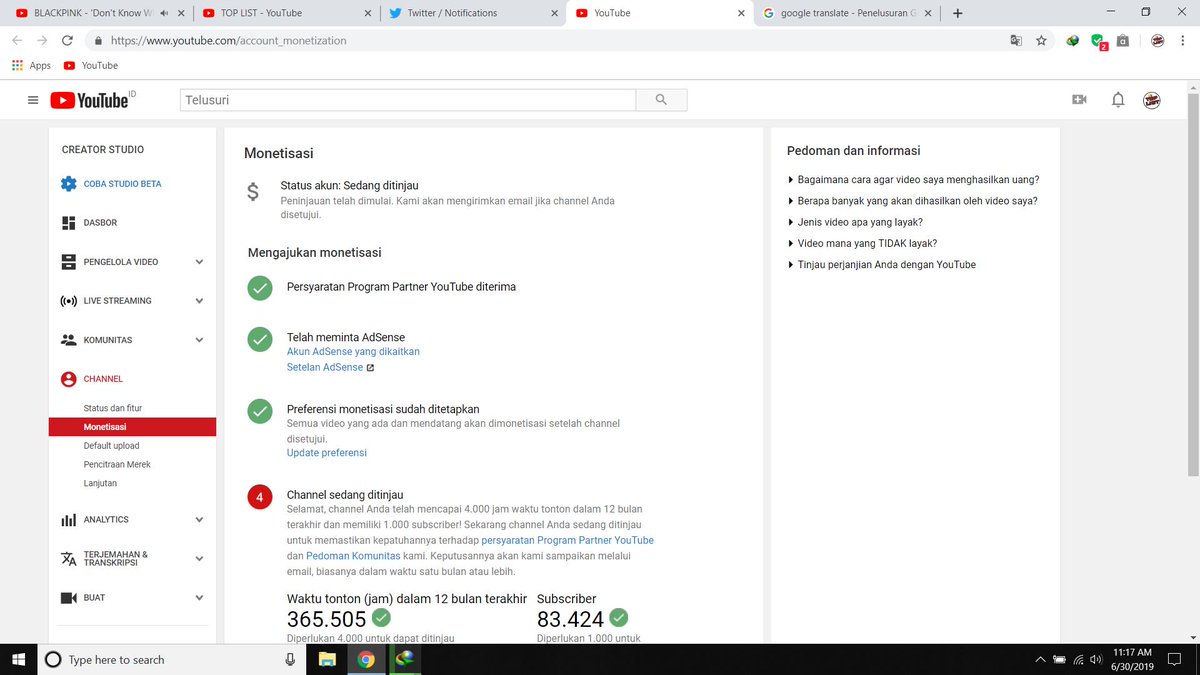Expand the Pengelola Video section
1200x675 pixels.
click(x=199, y=262)
